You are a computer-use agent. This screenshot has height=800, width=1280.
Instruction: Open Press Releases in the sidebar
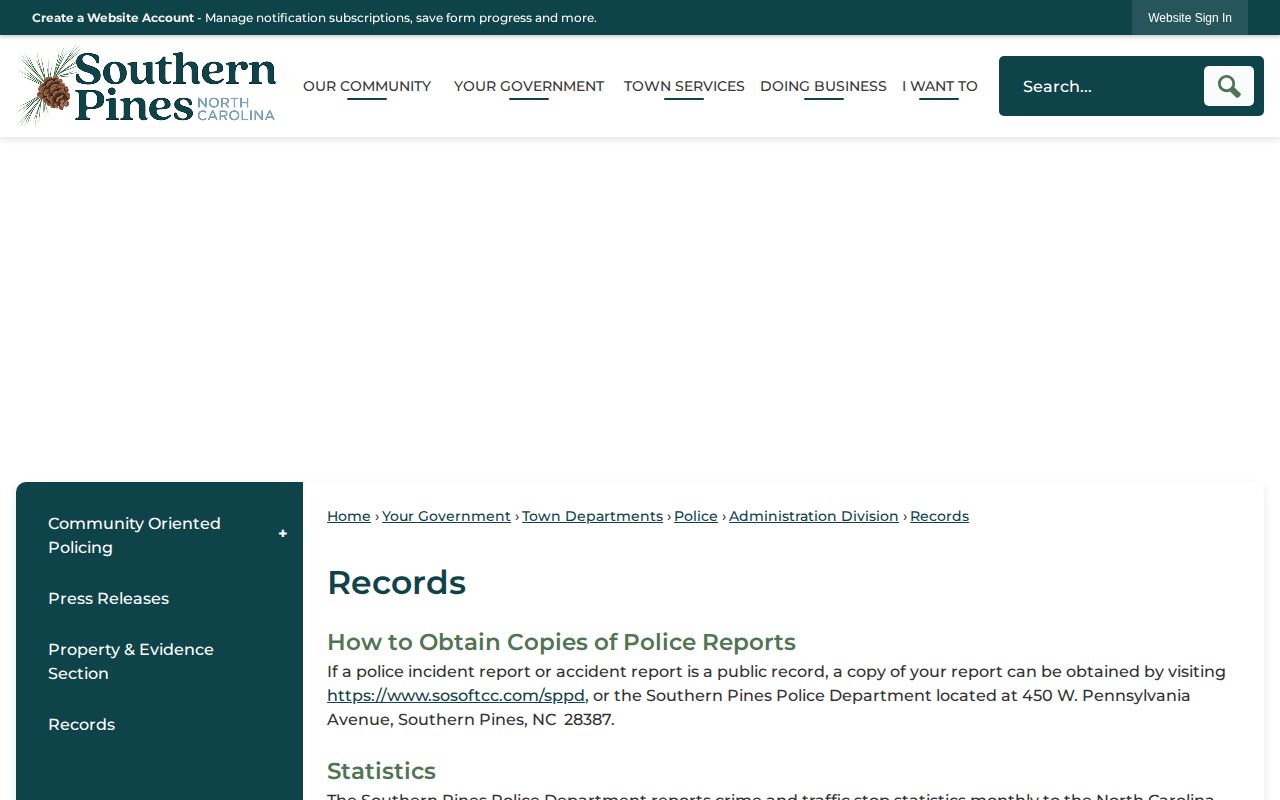point(108,598)
